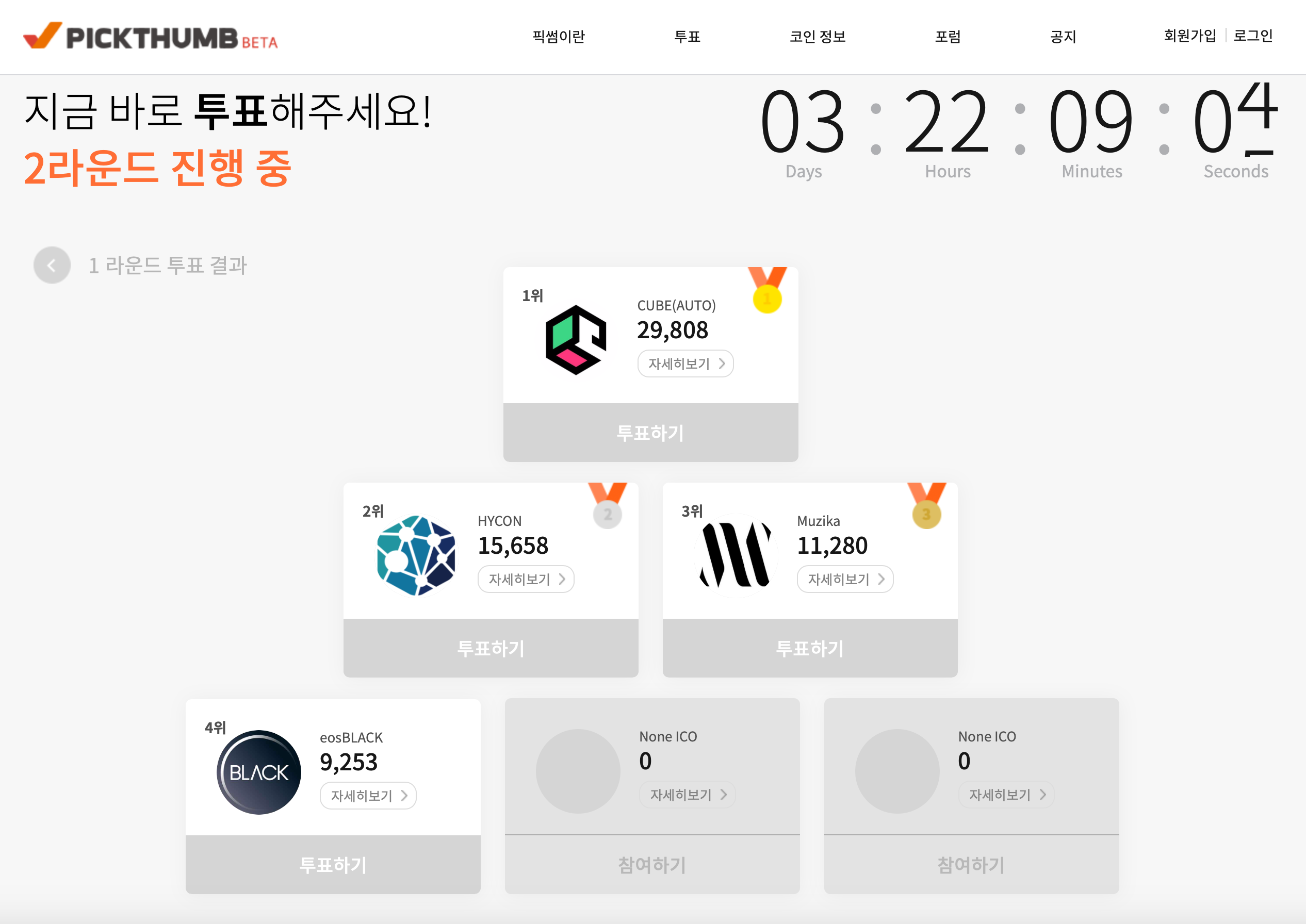Click the CUBE(AUTO) coin logo
Viewport: 1306px width, 924px height.
click(x=576, y=340)
